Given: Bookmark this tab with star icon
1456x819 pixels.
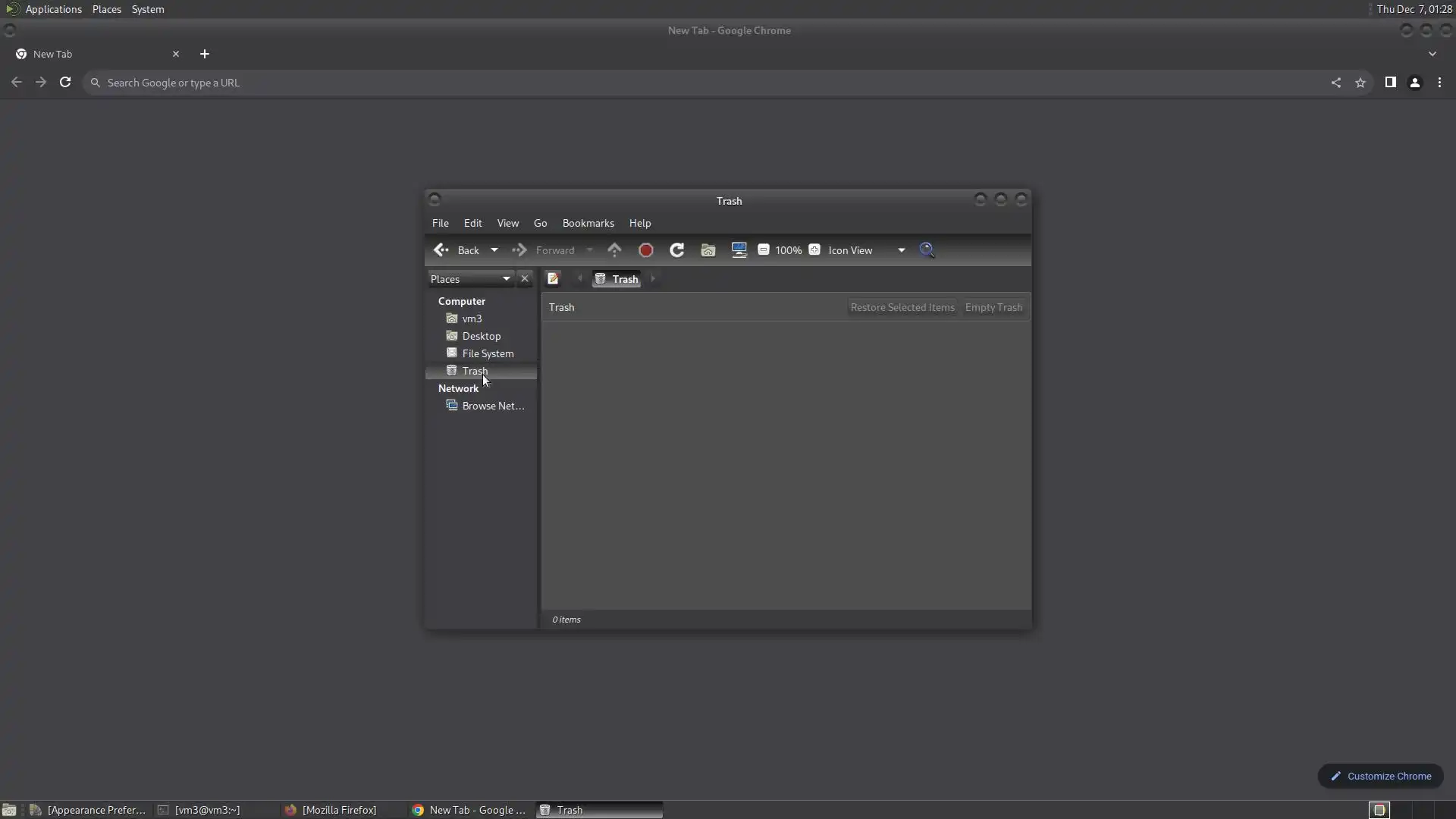Looking at the screenshot, I should pos(1360,83).
